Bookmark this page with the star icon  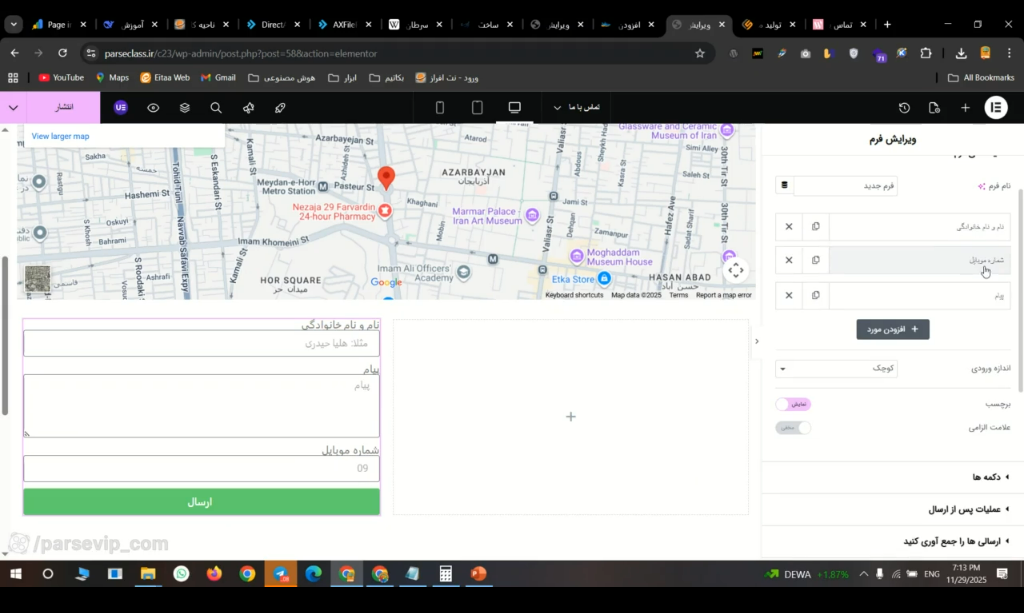point(700,54)
